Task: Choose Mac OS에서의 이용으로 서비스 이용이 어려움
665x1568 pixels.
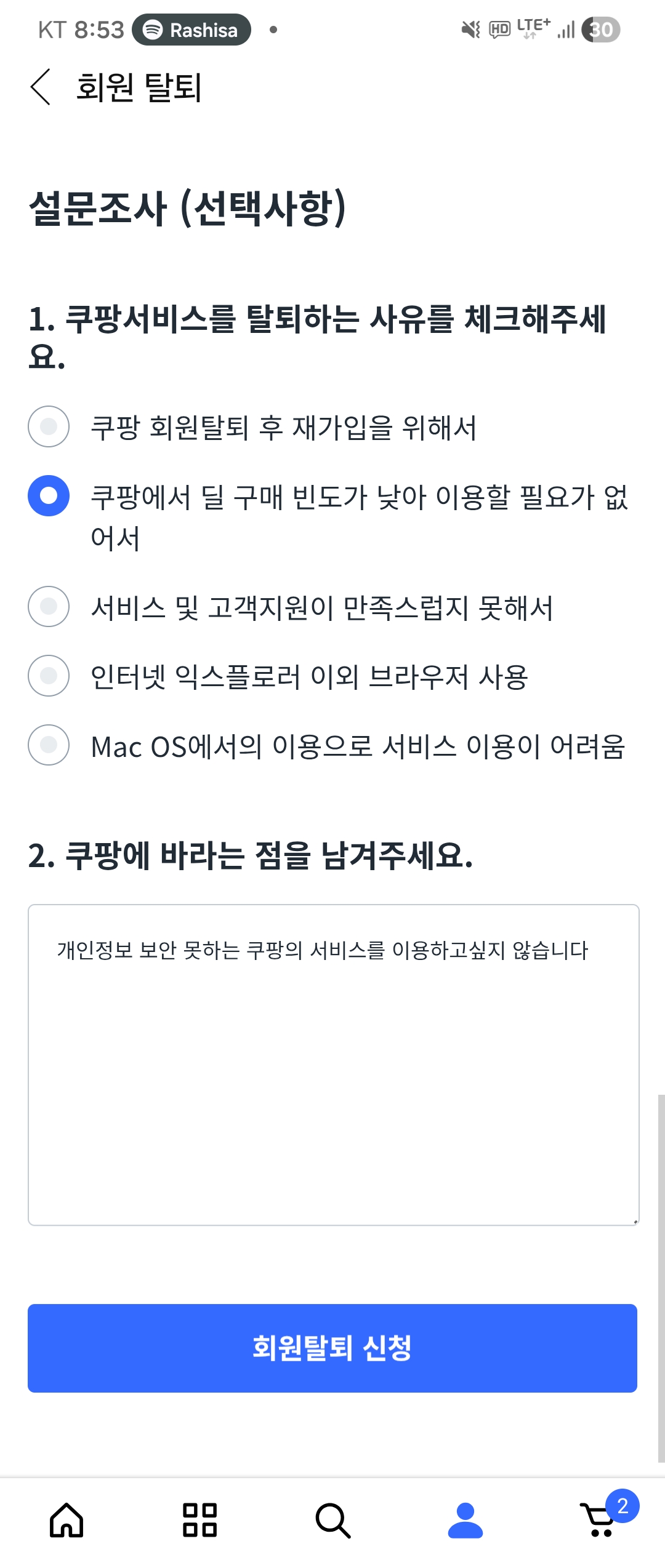Action: click(49, 745)
